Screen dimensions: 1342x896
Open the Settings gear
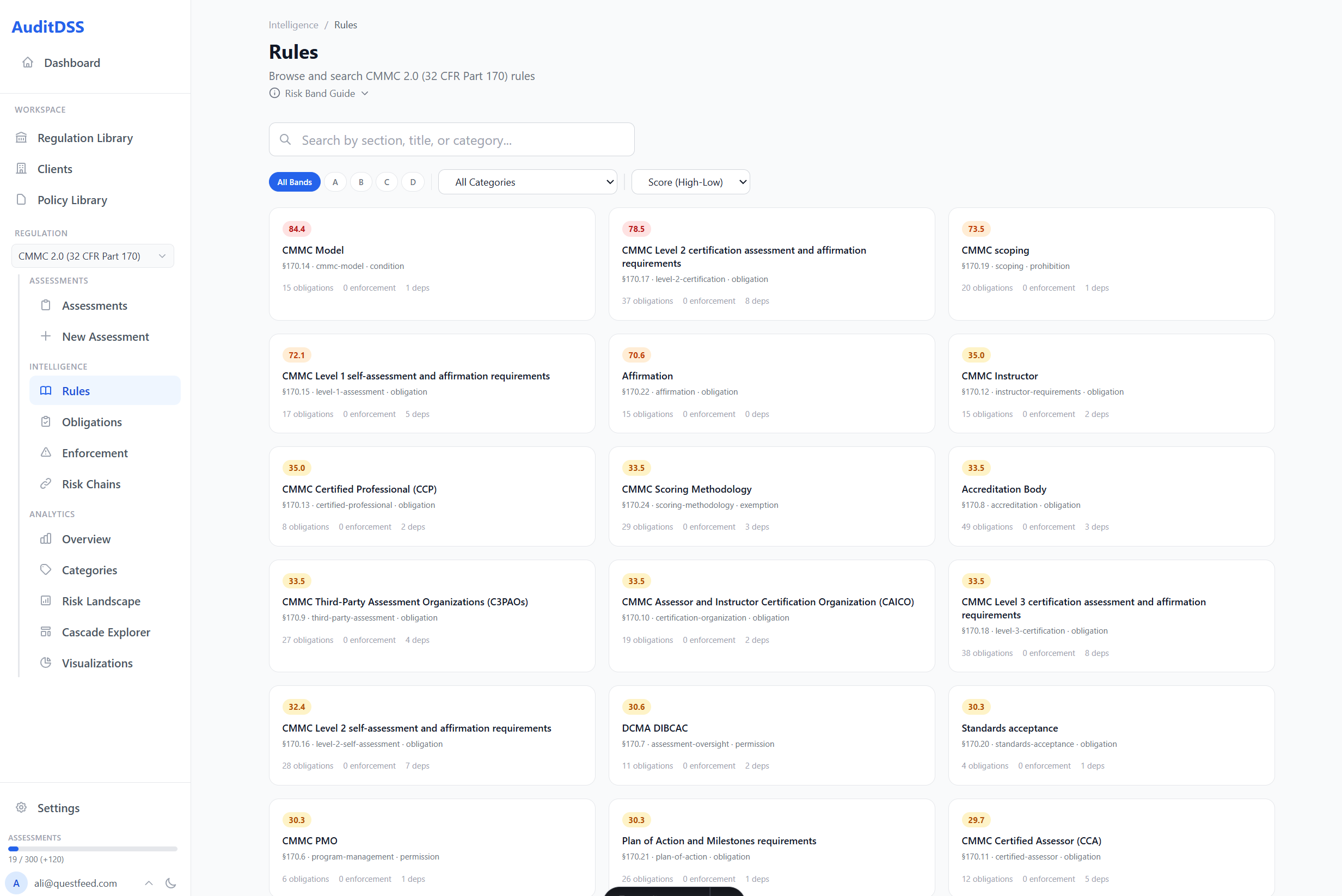(x=21, y=807)
